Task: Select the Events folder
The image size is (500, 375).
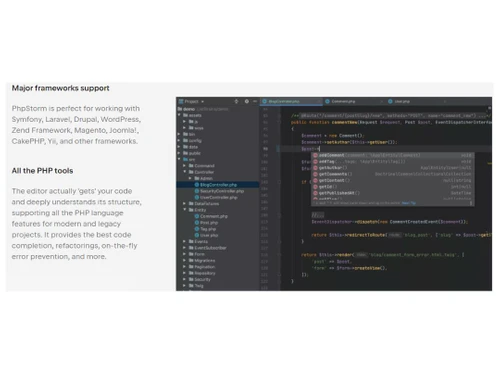Action: [x=198, y=241]
